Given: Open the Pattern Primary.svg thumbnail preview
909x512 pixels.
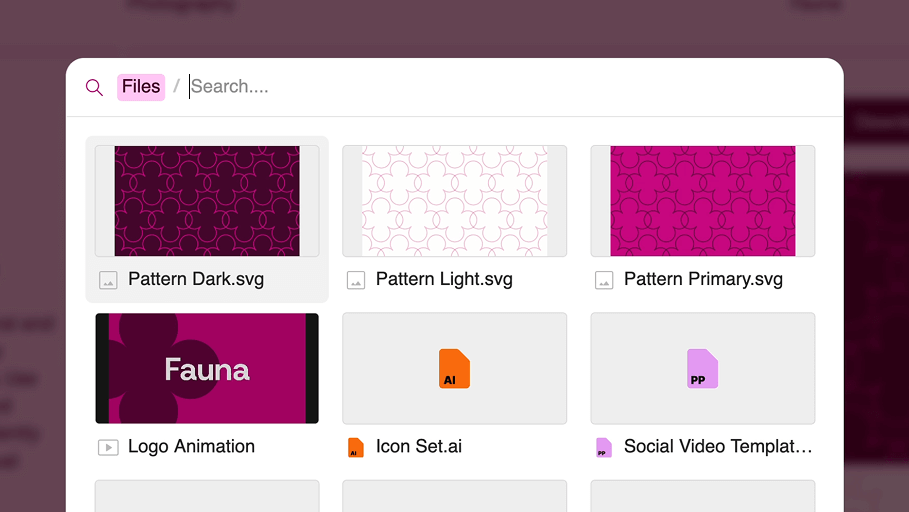Looking at the screenshot, I should pos(703,201).
